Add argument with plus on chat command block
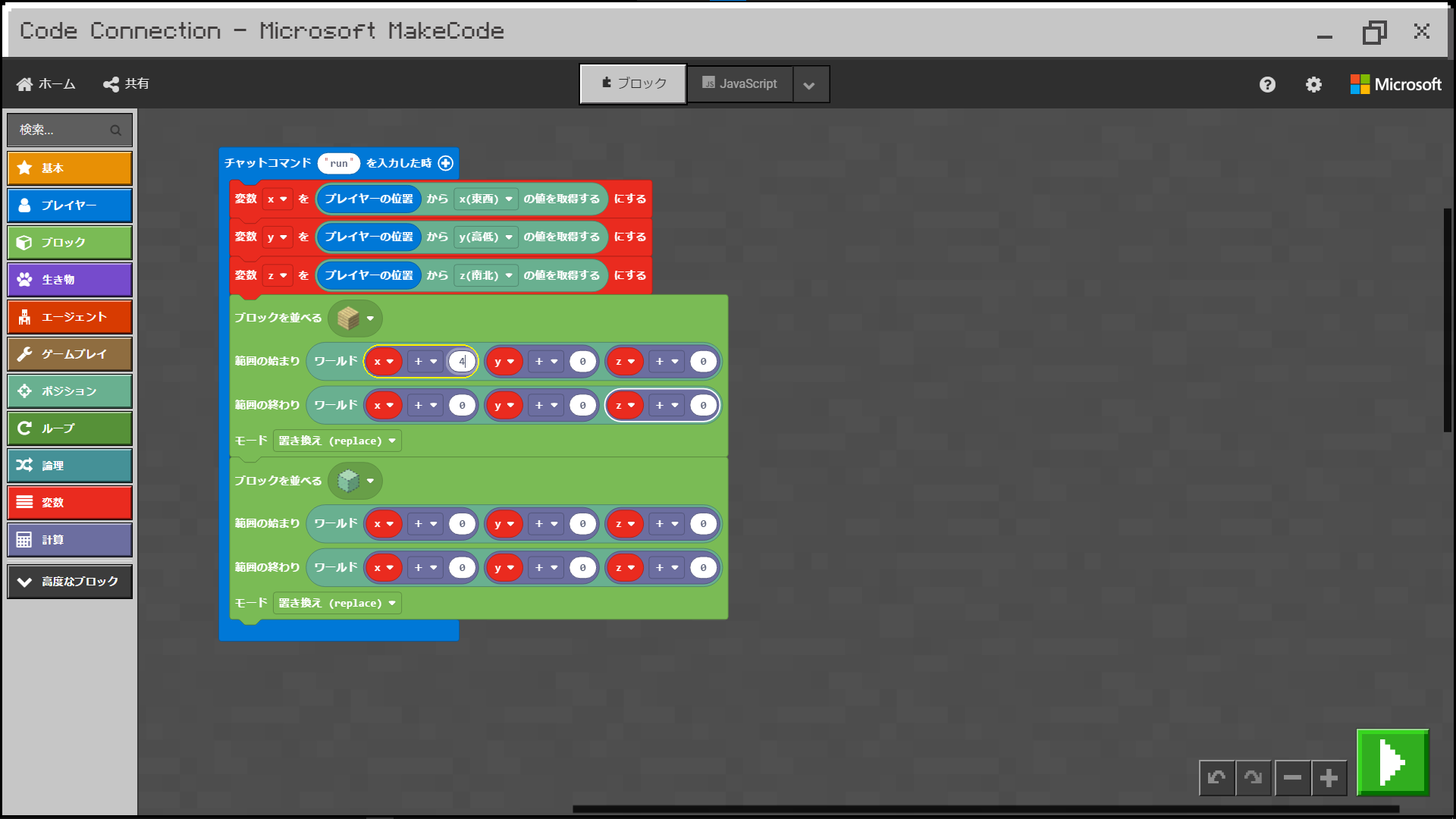 (x=446, y=163)
